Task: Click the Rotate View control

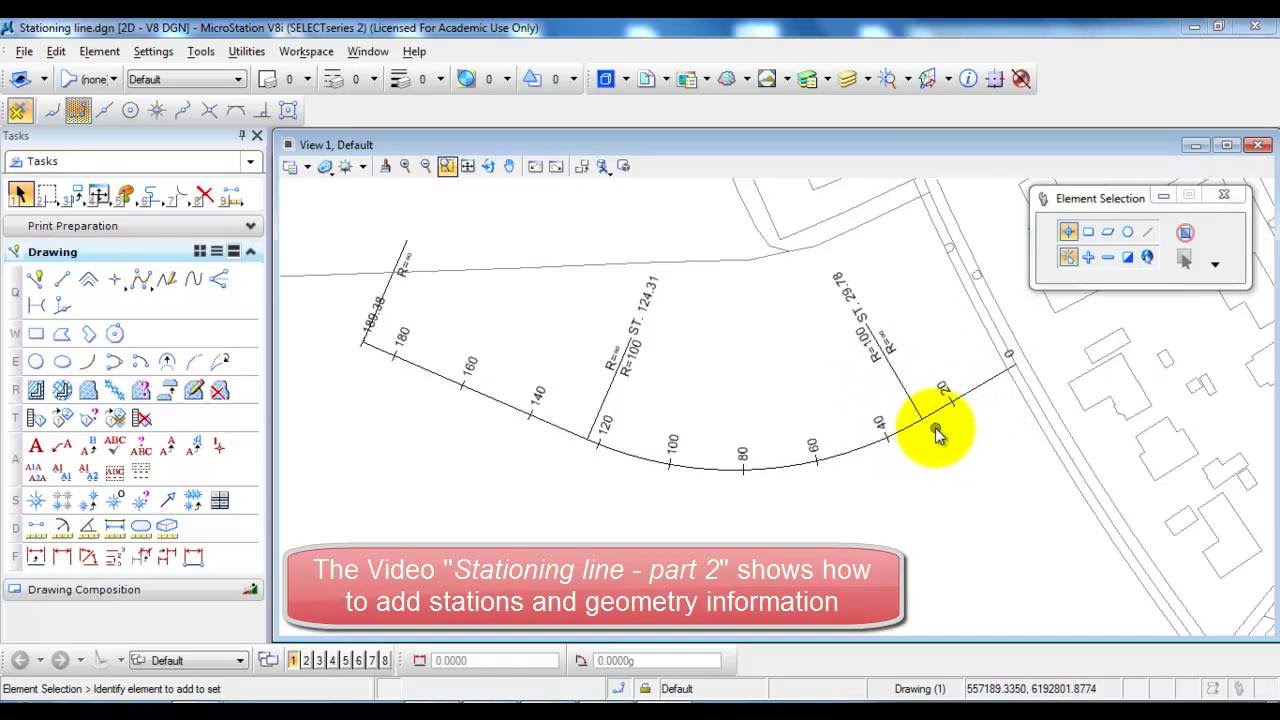Action: point(488,167)
